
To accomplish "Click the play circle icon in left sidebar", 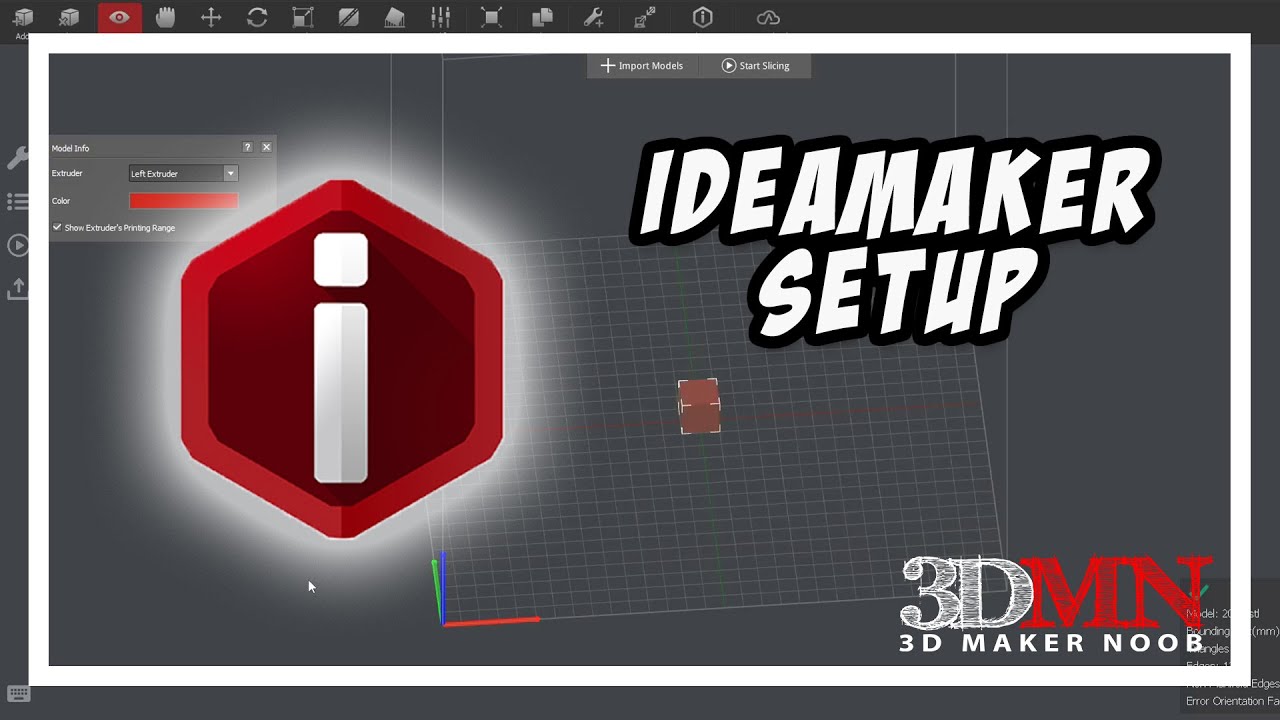I will pos(17,246).
